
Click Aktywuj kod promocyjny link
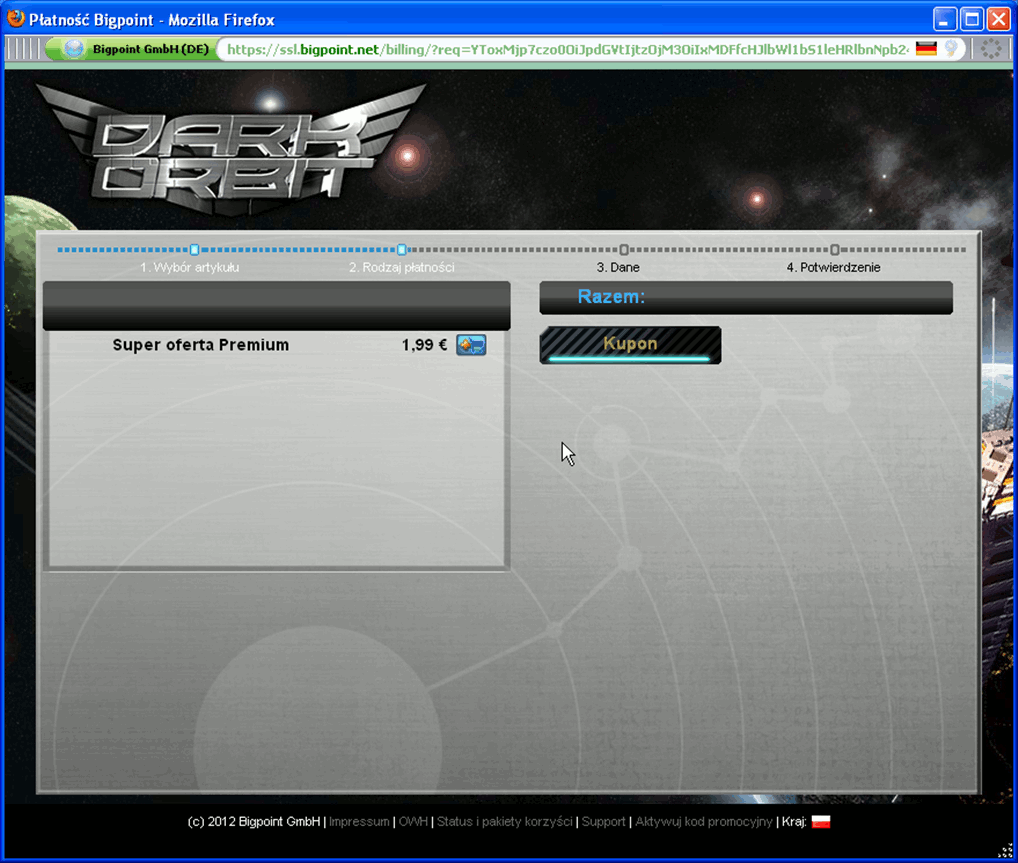[x=704, y=821]
